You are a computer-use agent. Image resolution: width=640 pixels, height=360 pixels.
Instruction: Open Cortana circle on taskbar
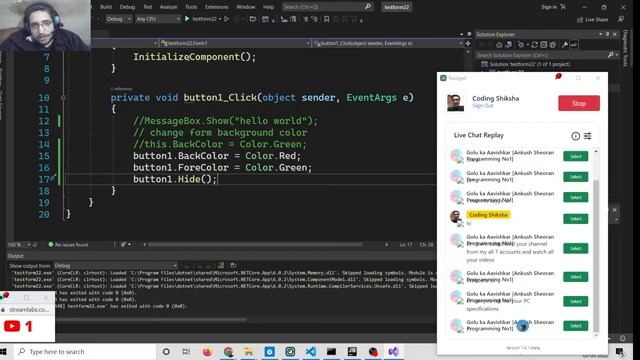click(166, 351)
